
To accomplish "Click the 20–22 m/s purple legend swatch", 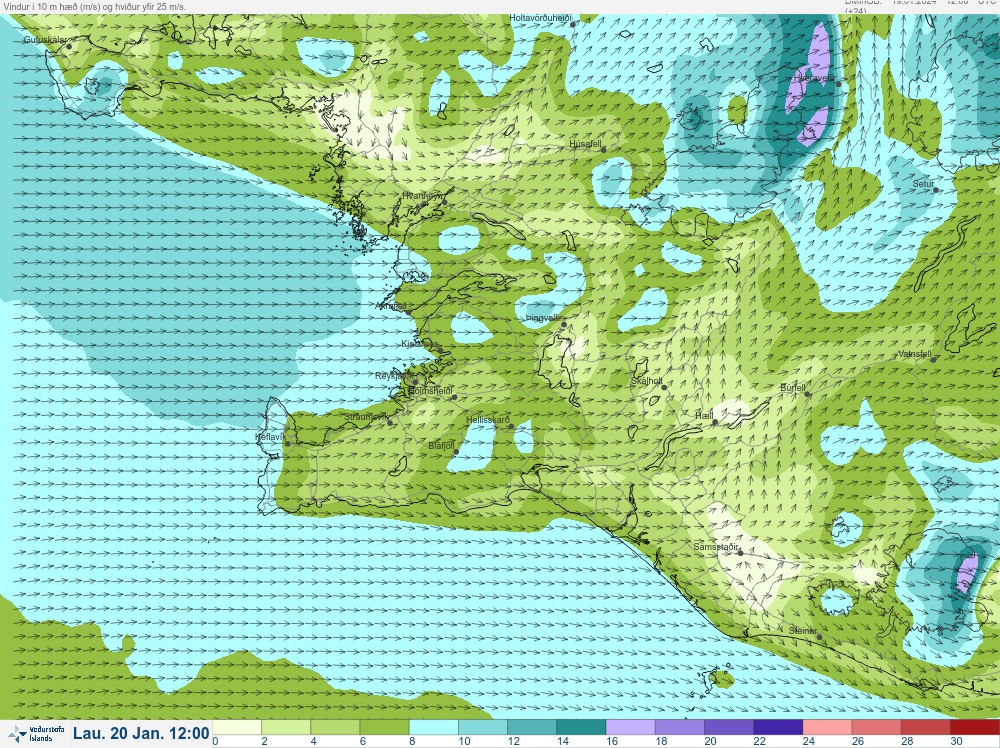I will (728, 728).
